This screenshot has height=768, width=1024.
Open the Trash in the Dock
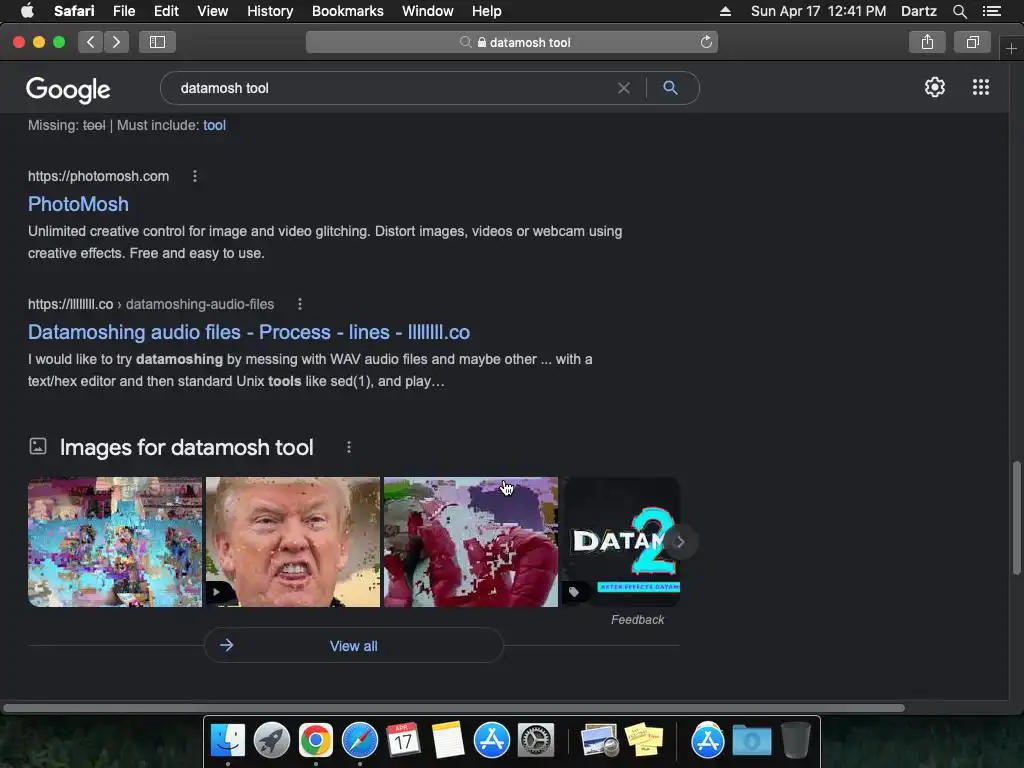[795, 741]
